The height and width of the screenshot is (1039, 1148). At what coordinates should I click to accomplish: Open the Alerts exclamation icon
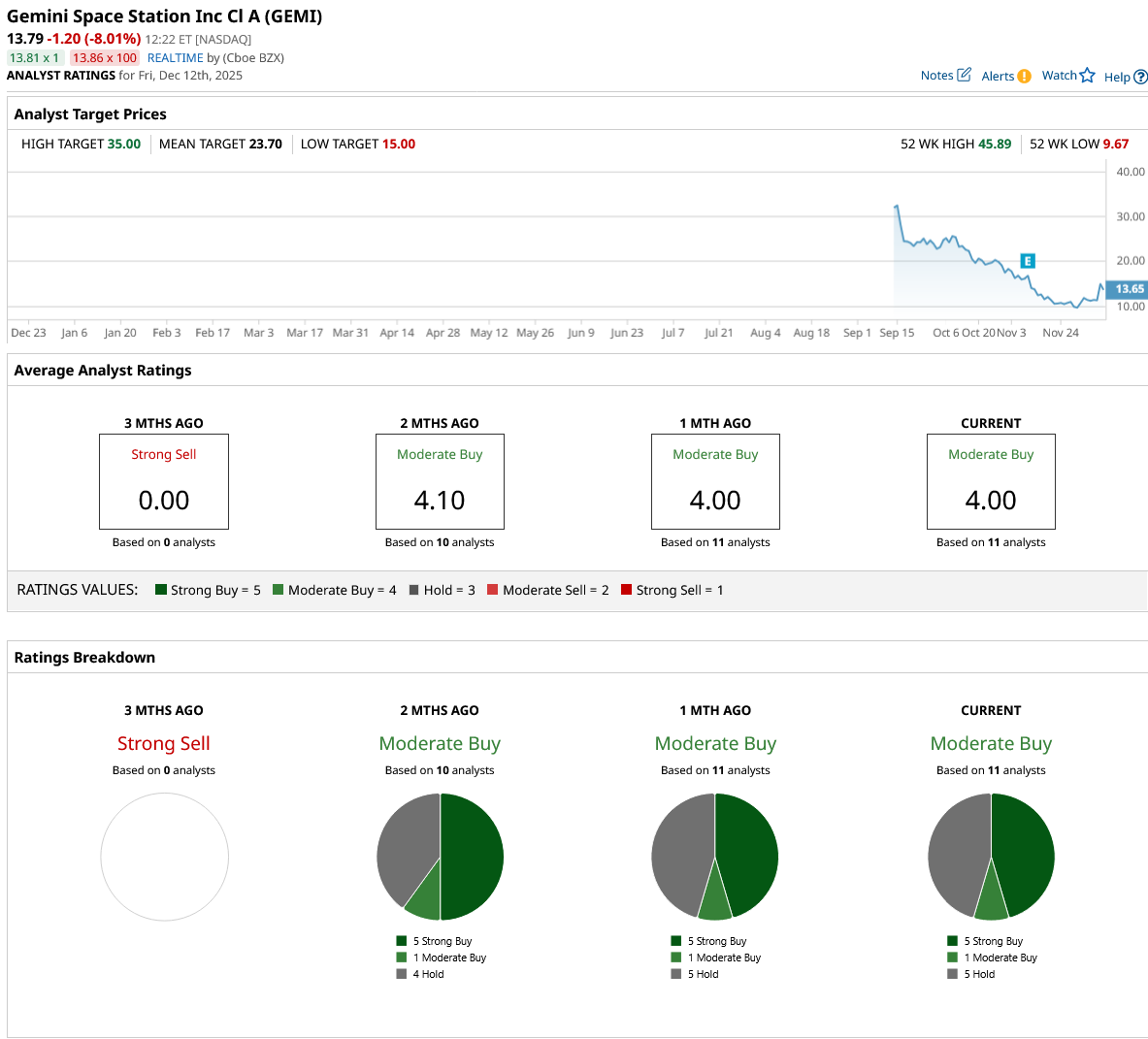click(1024, 77)
